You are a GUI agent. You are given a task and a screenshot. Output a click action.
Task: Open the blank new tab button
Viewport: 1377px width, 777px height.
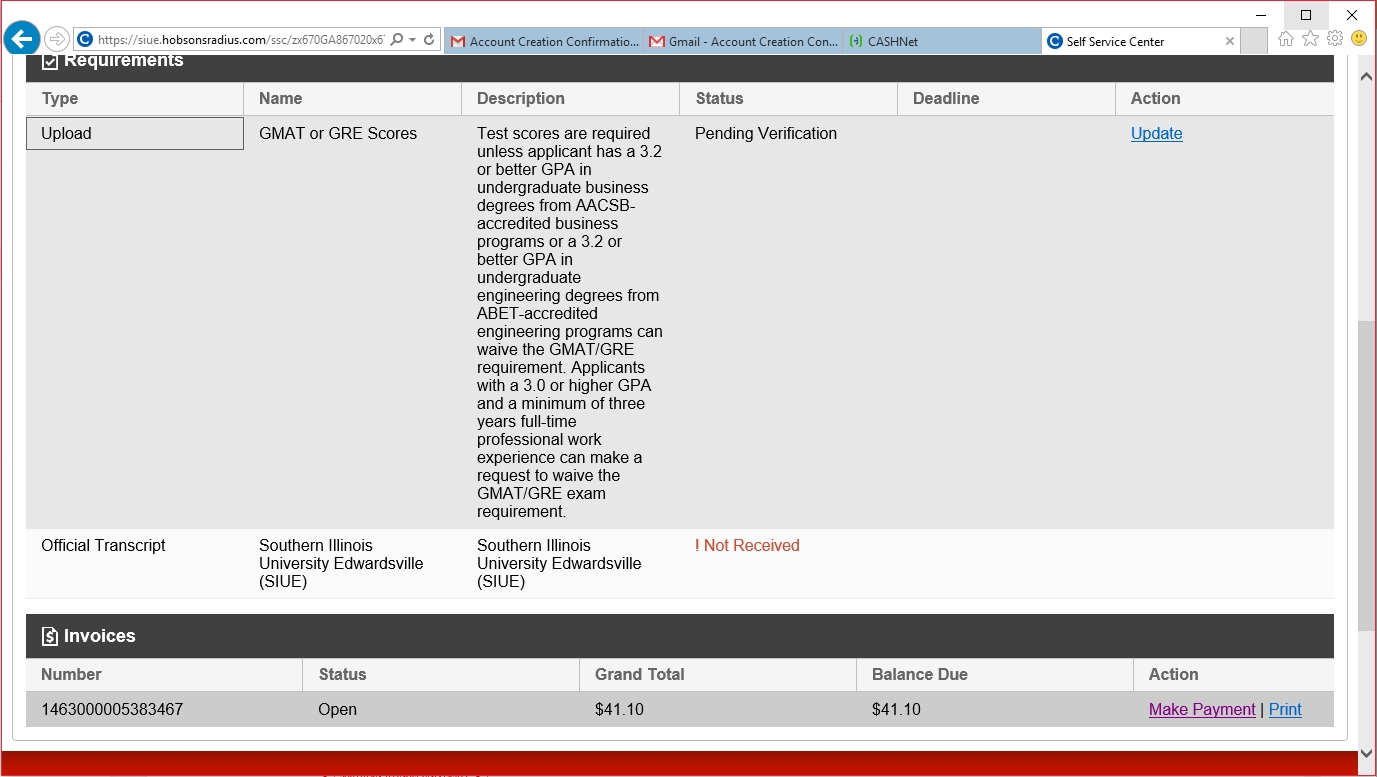click(1254, 41)
